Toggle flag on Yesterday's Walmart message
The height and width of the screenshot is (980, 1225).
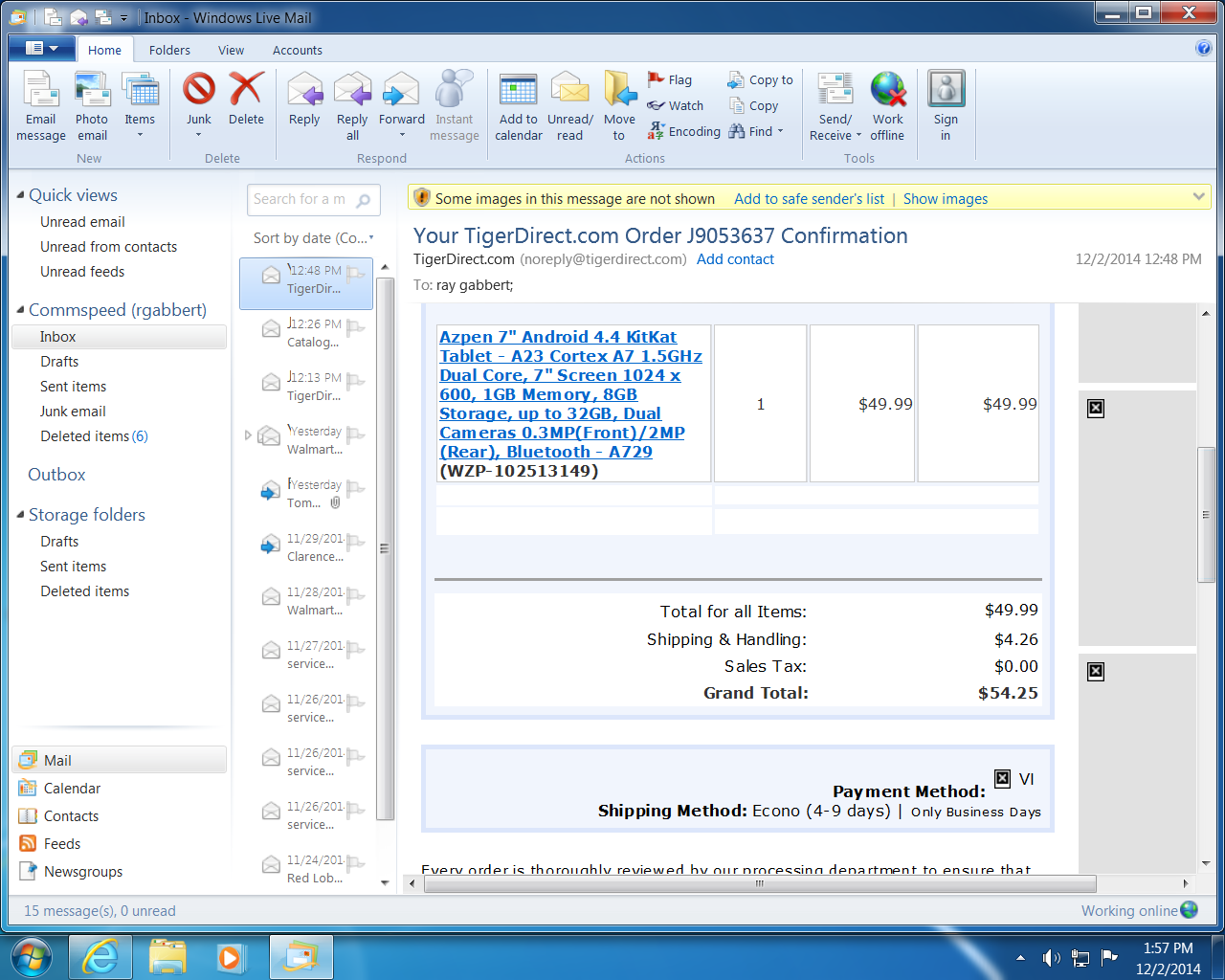[x=356, y=435]
